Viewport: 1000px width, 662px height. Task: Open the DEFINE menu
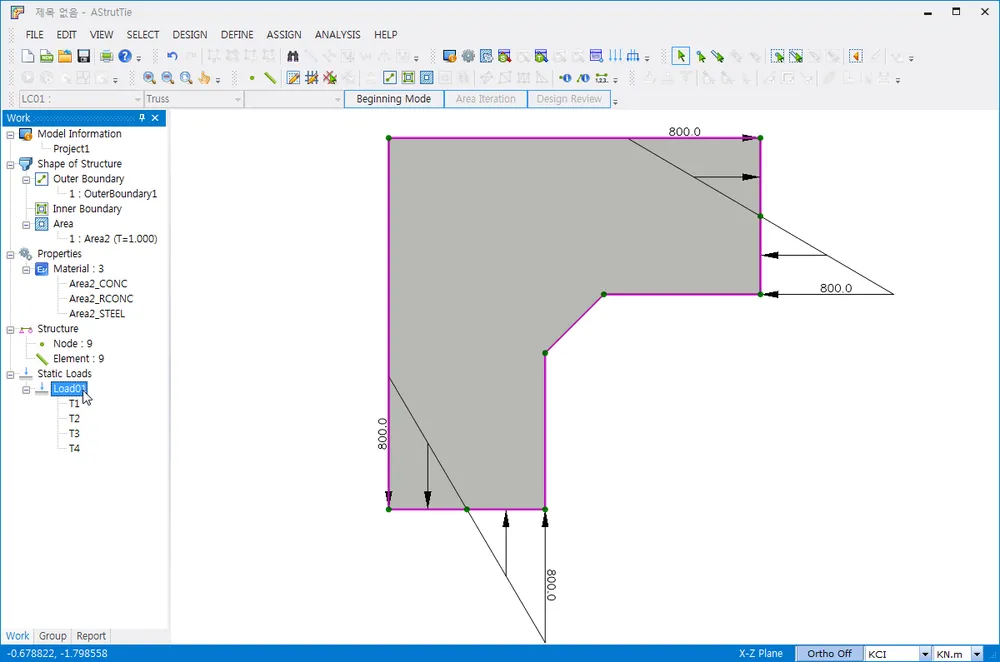tap(237, 34)
